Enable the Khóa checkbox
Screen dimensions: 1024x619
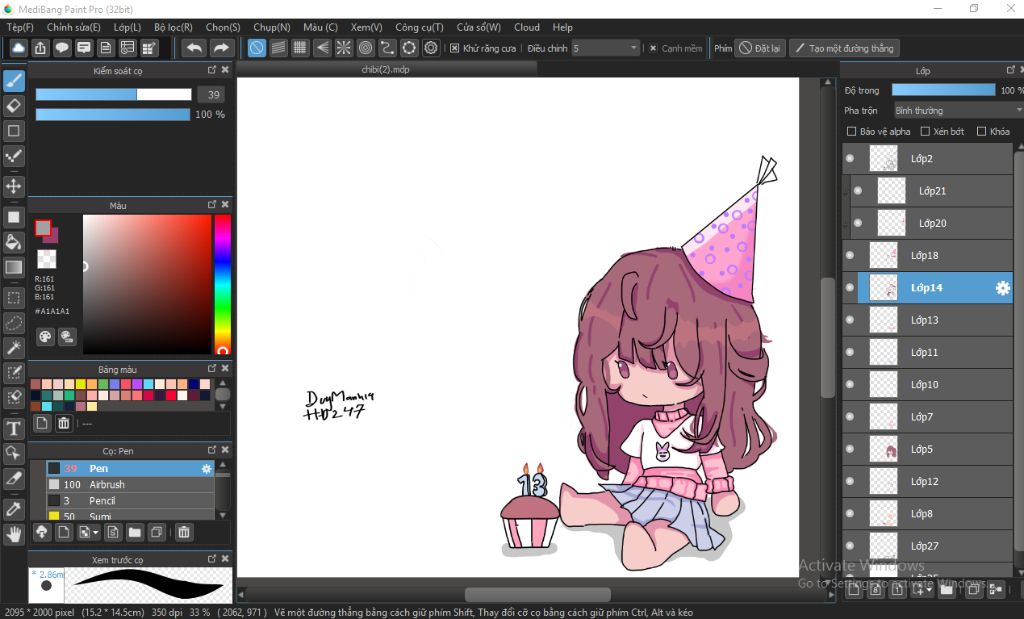point(981,131)
